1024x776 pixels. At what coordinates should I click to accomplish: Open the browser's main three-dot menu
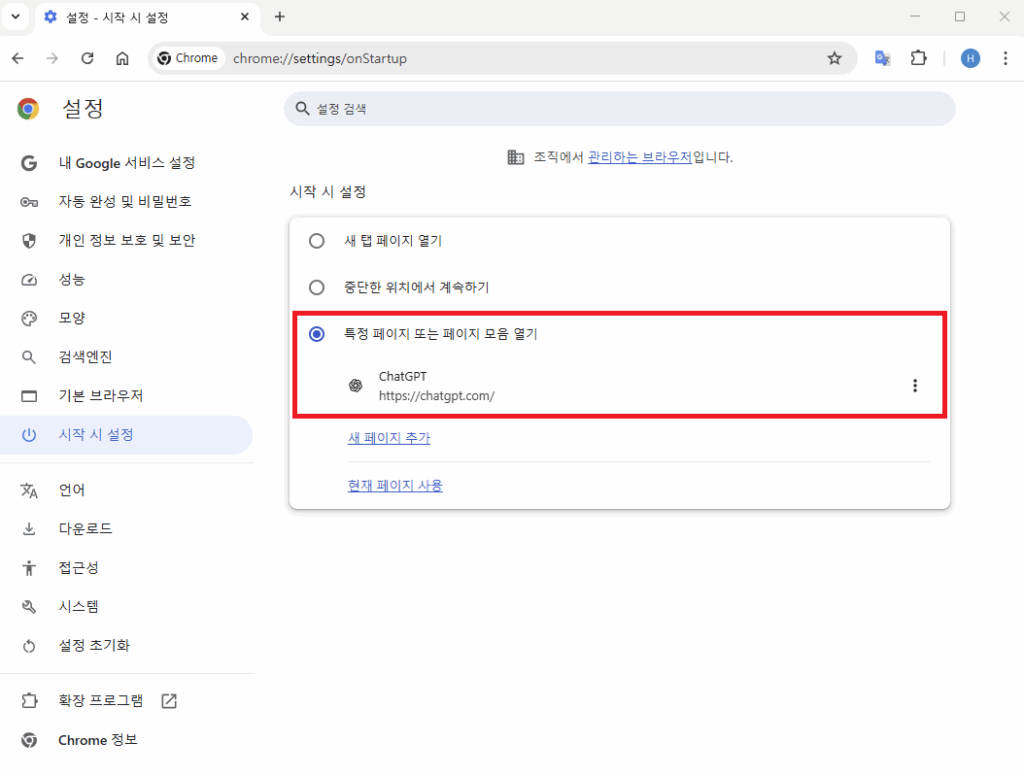pyautogui.click(x=1006, y=58)
